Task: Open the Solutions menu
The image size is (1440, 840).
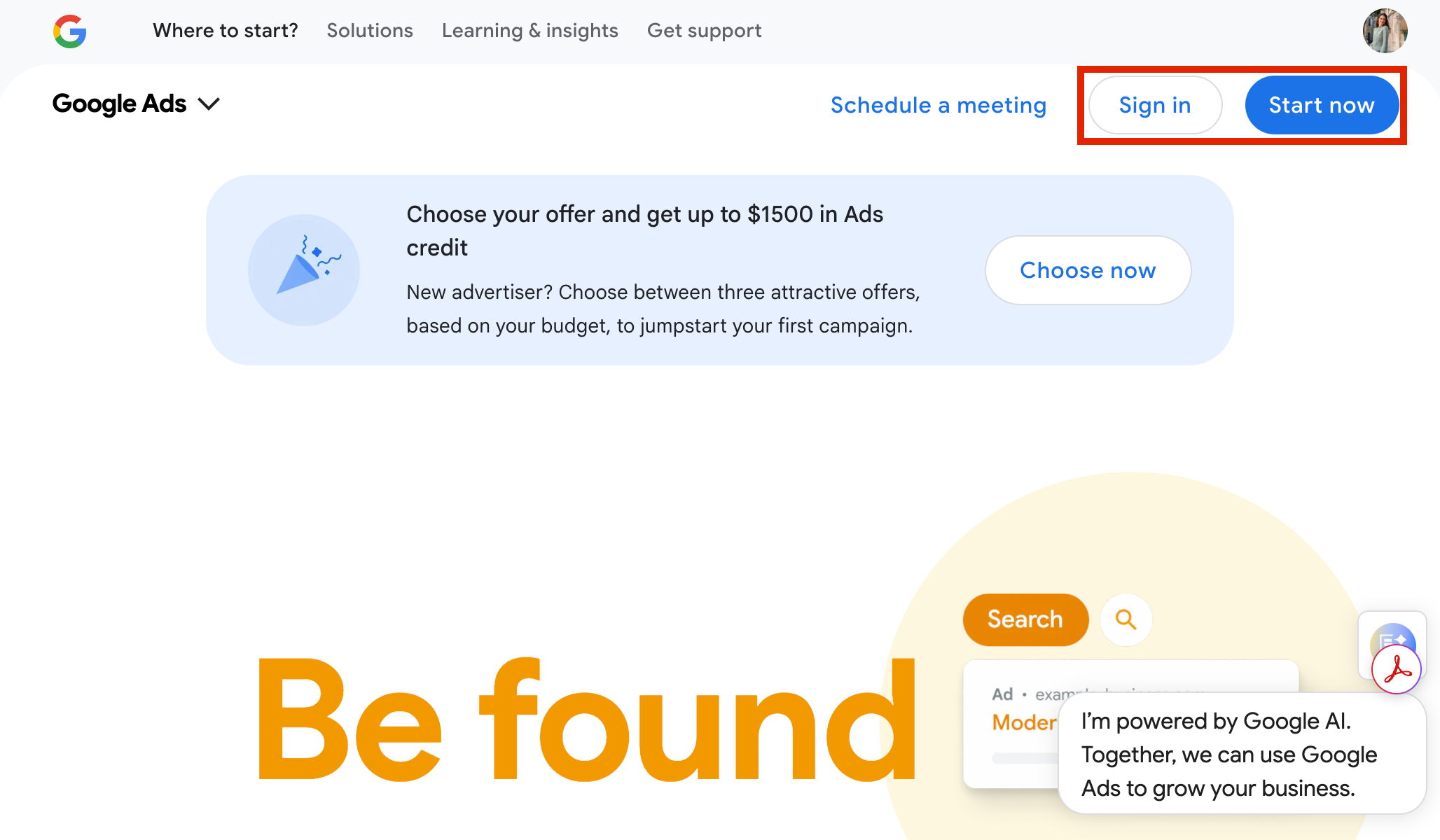Action: coord(370,31)
